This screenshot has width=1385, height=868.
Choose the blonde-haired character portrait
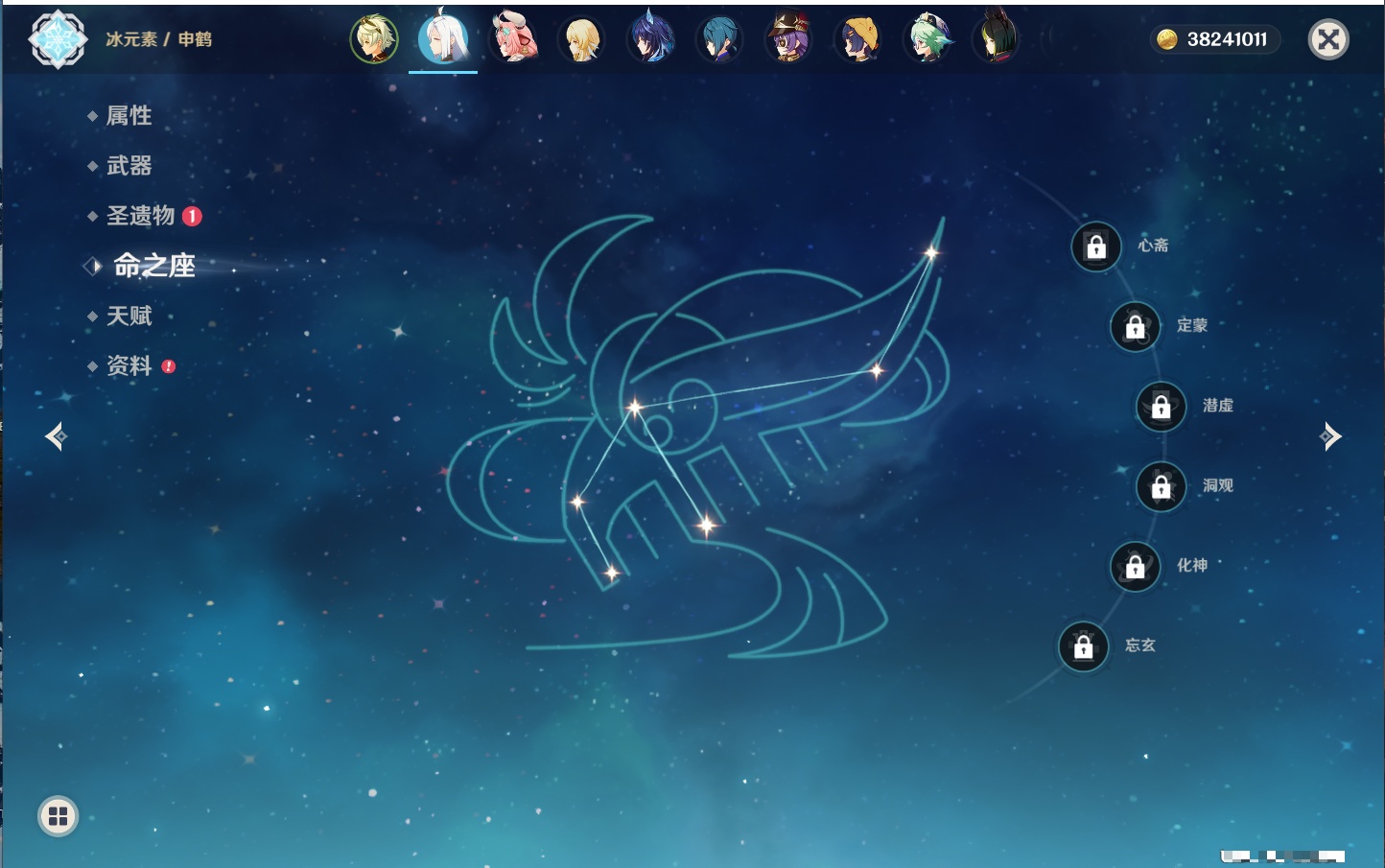coord(581,39)
